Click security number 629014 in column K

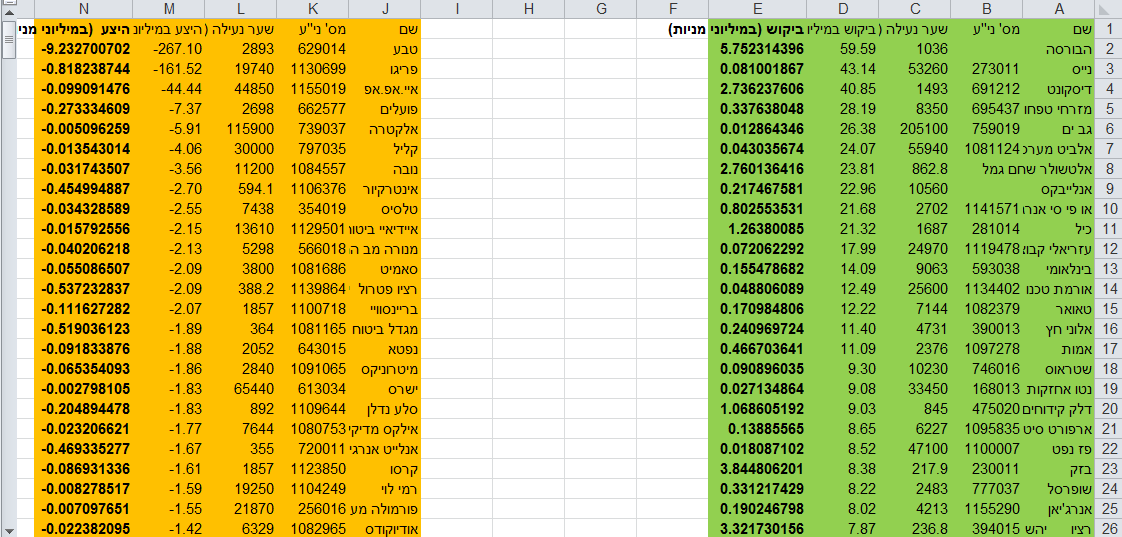click(x=313, y=49)
